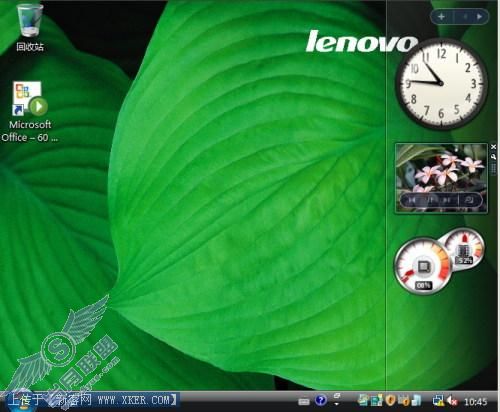Advance to next slideshow picture
Viewport: 500px width, 412px height.
click(x=447, y=200)
